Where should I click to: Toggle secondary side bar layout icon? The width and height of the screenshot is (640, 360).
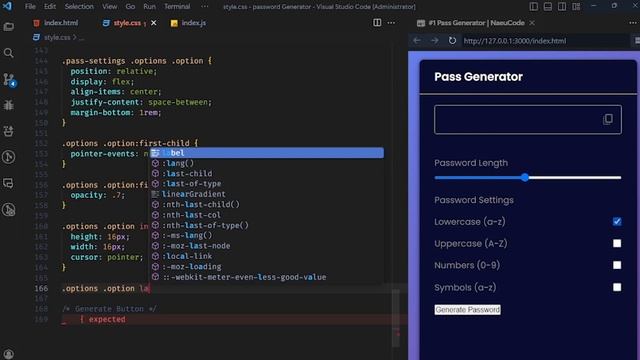click(x=562, y=7)
